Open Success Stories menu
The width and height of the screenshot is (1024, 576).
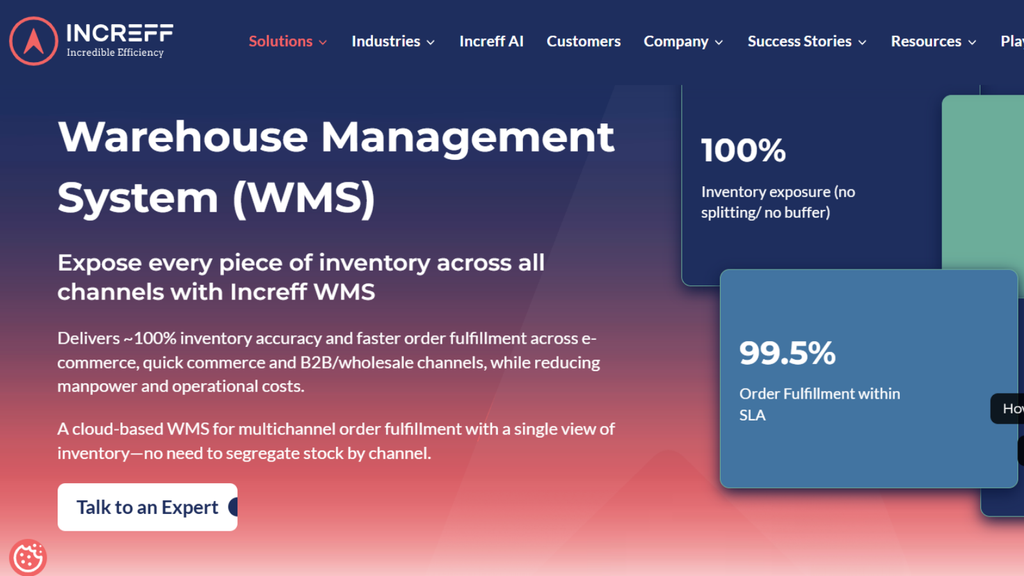click(799, 41)
